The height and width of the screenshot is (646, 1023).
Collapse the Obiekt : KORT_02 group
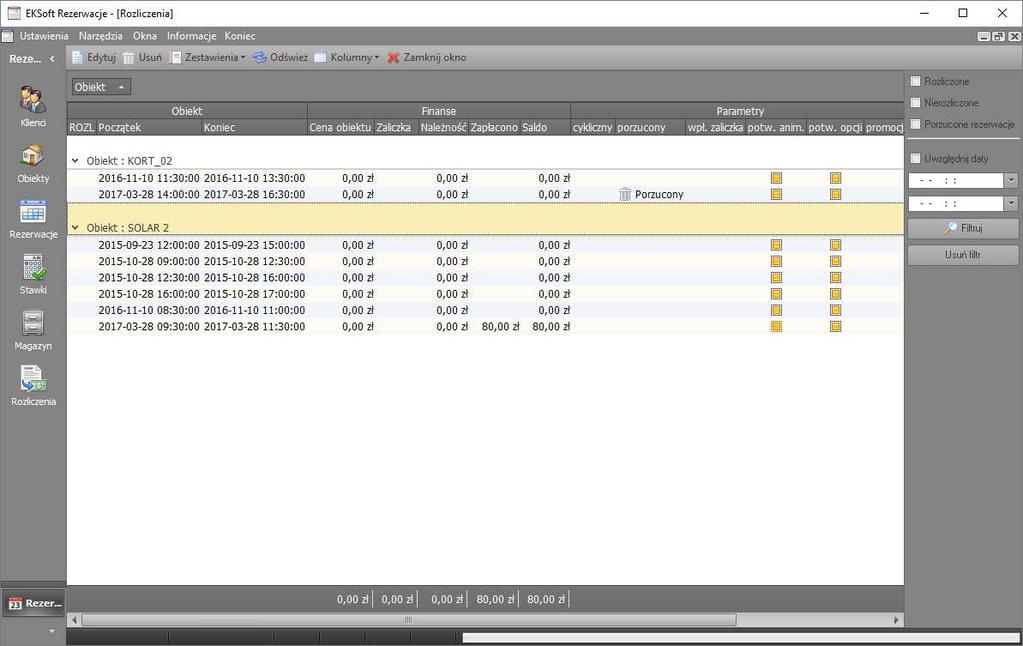click(75, 161)
